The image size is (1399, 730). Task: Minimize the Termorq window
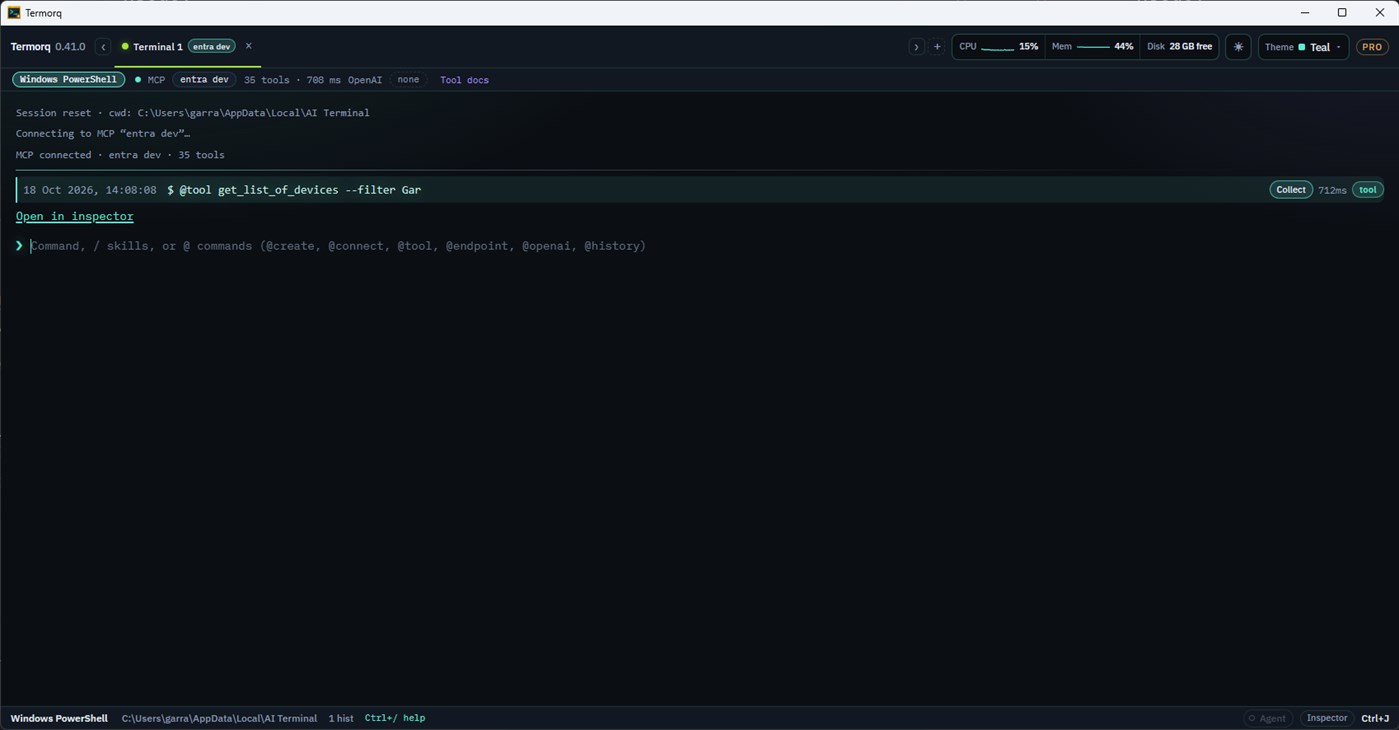pyautogui.click(x=1305, y=13)
